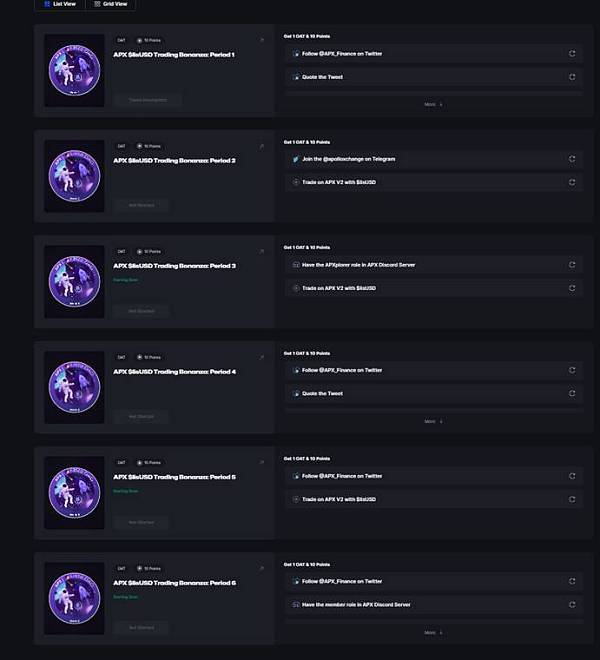Screen dimensions: 600x660
Task: Switch to List View
Action: point(59,5)
